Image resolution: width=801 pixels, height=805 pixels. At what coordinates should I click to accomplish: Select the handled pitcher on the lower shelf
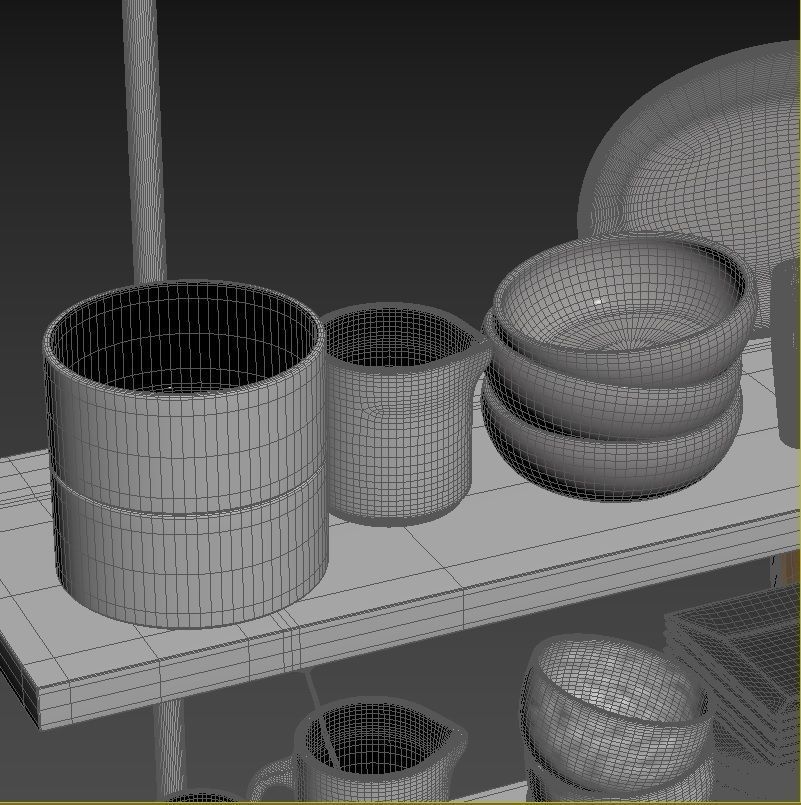(359, 752)
